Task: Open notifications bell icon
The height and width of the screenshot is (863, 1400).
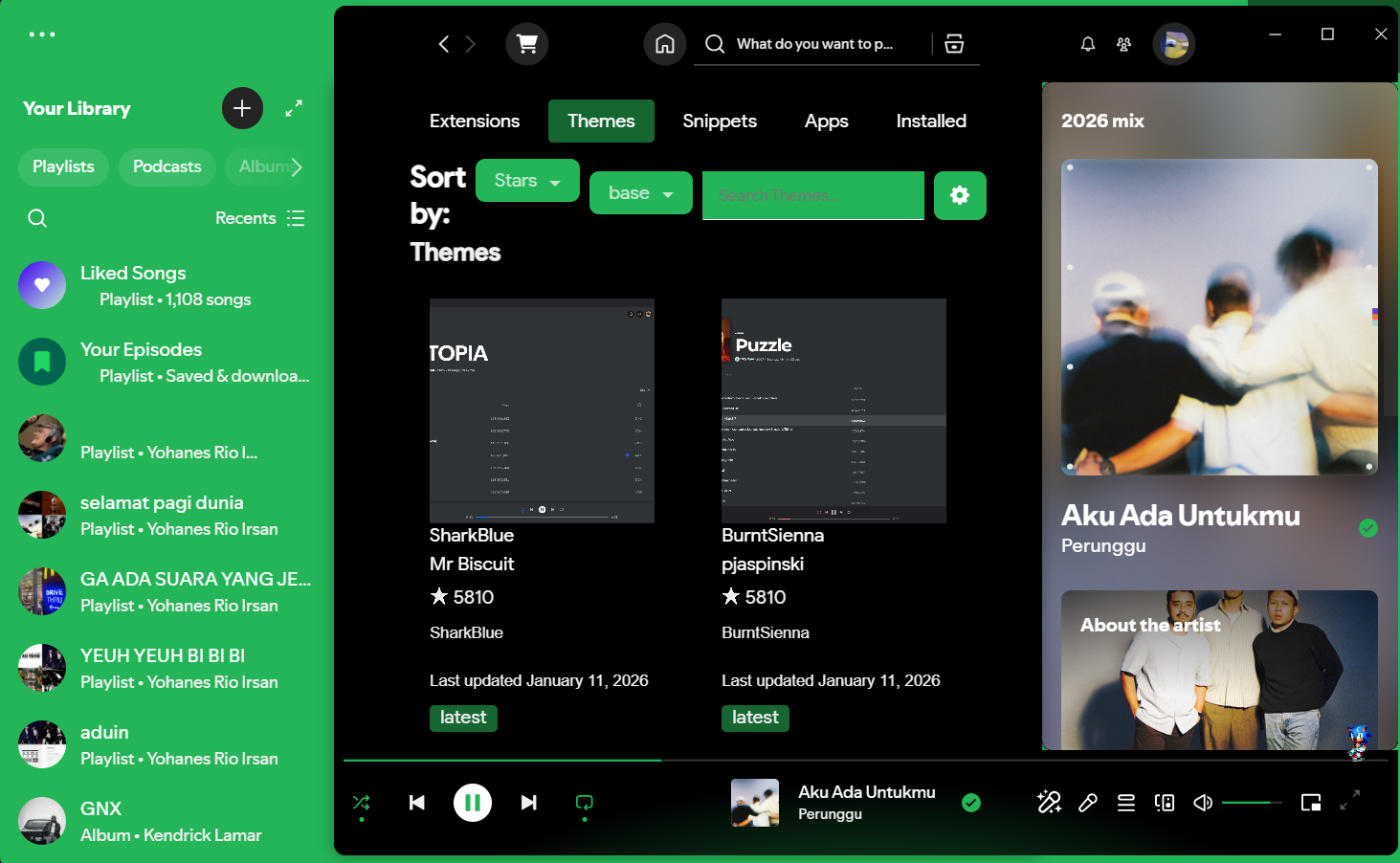Action: 1088,44
